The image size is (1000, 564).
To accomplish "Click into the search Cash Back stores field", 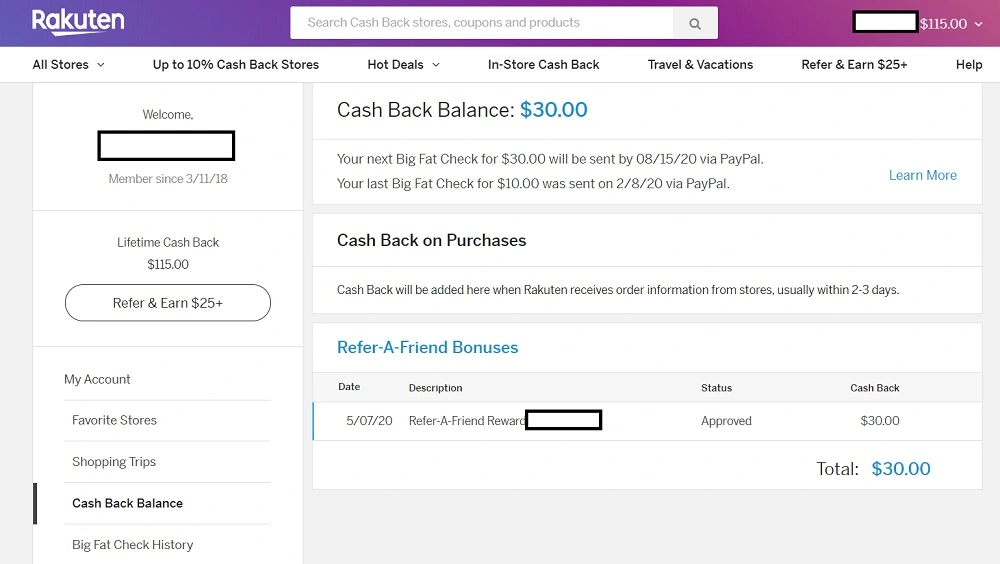I will point(482,23).
